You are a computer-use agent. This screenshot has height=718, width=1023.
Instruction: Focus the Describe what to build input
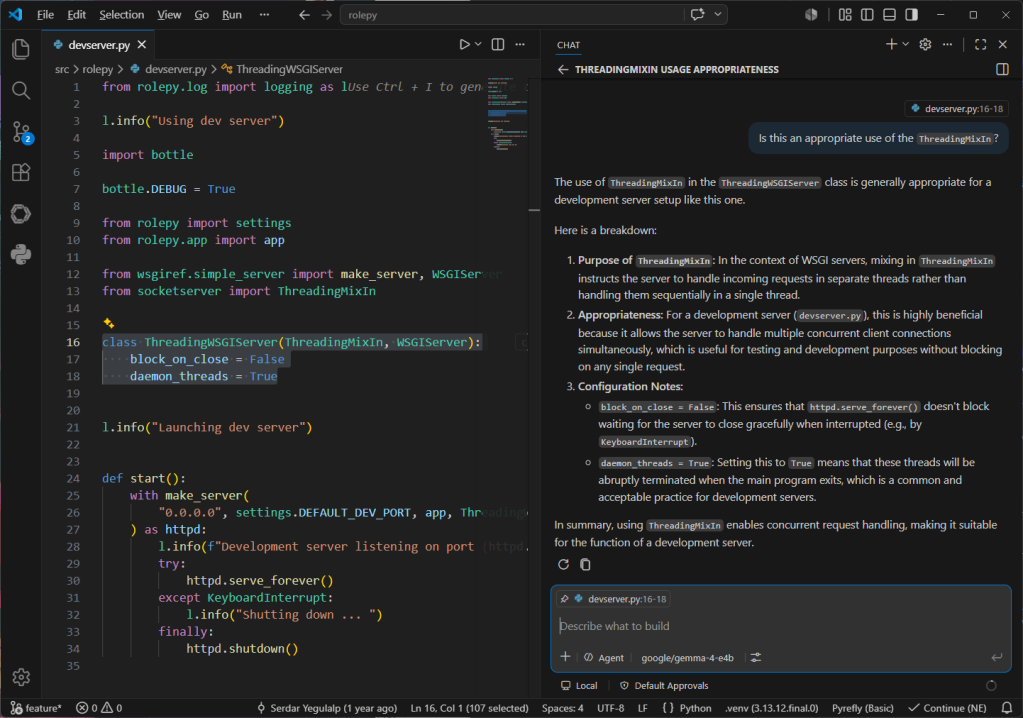tap(780, 626)
